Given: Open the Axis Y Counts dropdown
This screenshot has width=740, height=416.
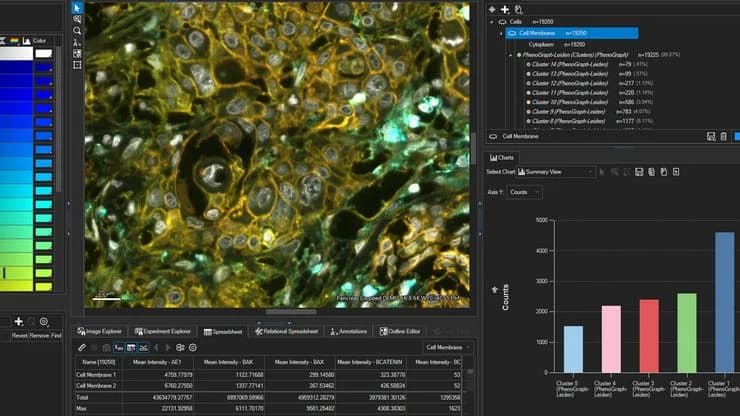Looking at the screenshot, I should tap(524, 192).
